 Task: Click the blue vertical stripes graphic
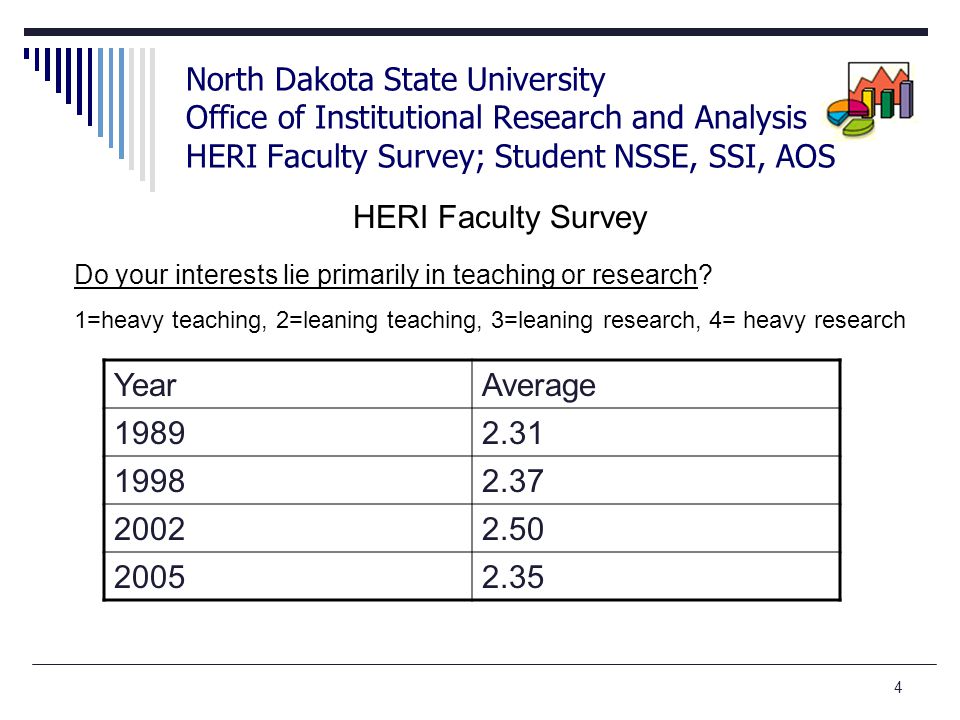point(89,119)
